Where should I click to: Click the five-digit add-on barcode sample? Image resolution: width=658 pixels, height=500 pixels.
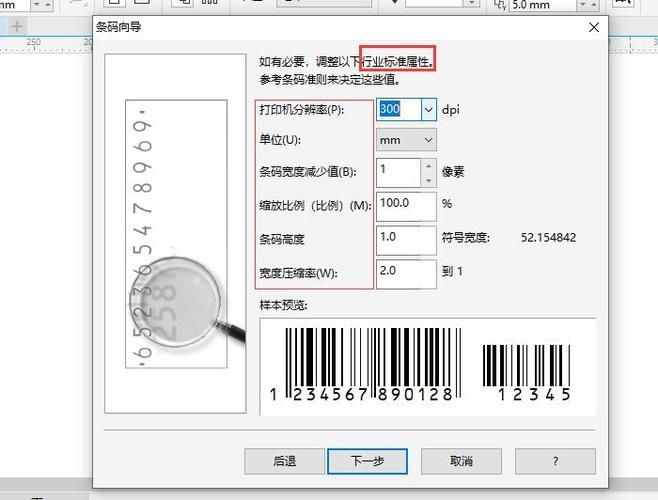527,372
